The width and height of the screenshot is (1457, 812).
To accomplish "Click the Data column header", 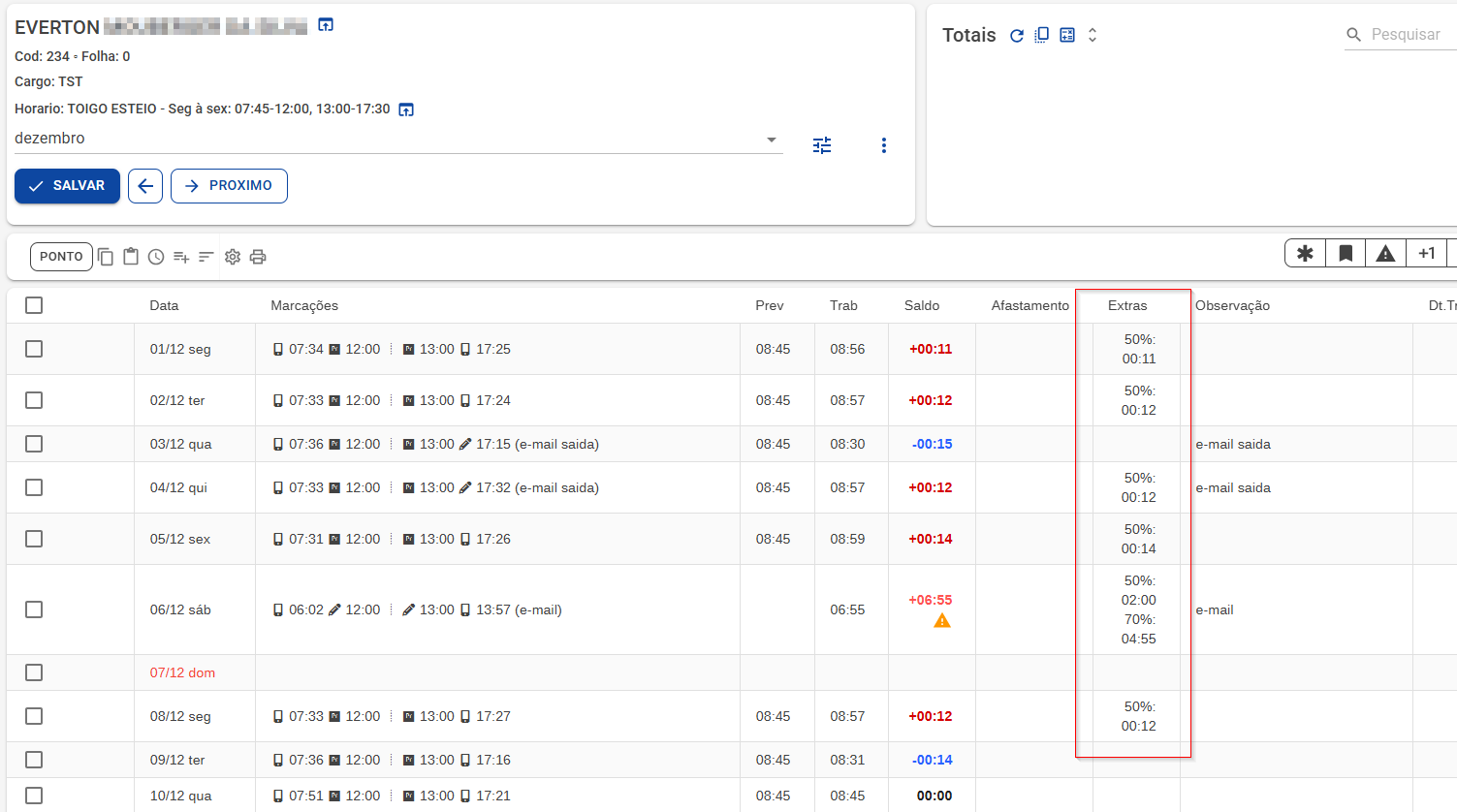I will 164,305.
